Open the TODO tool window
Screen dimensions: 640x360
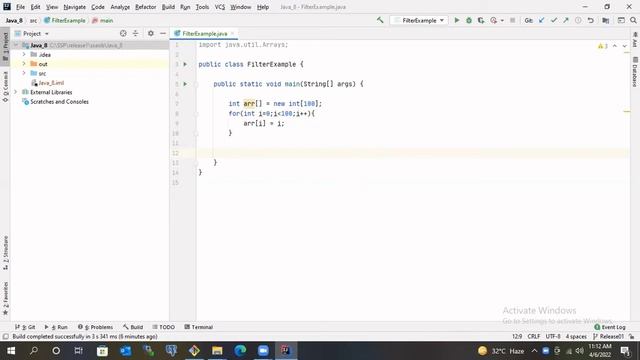pos(164,327)
